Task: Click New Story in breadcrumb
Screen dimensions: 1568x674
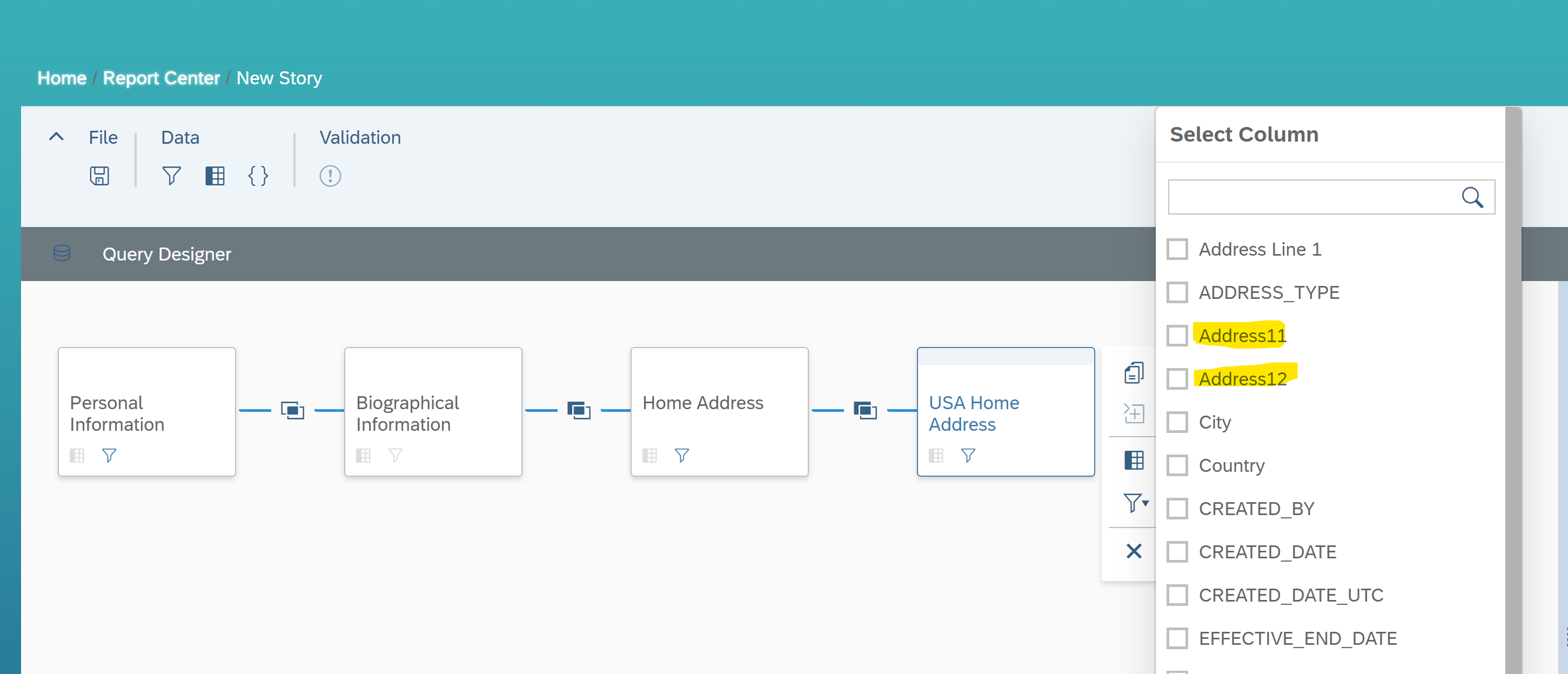Action: tap(279, 78)
